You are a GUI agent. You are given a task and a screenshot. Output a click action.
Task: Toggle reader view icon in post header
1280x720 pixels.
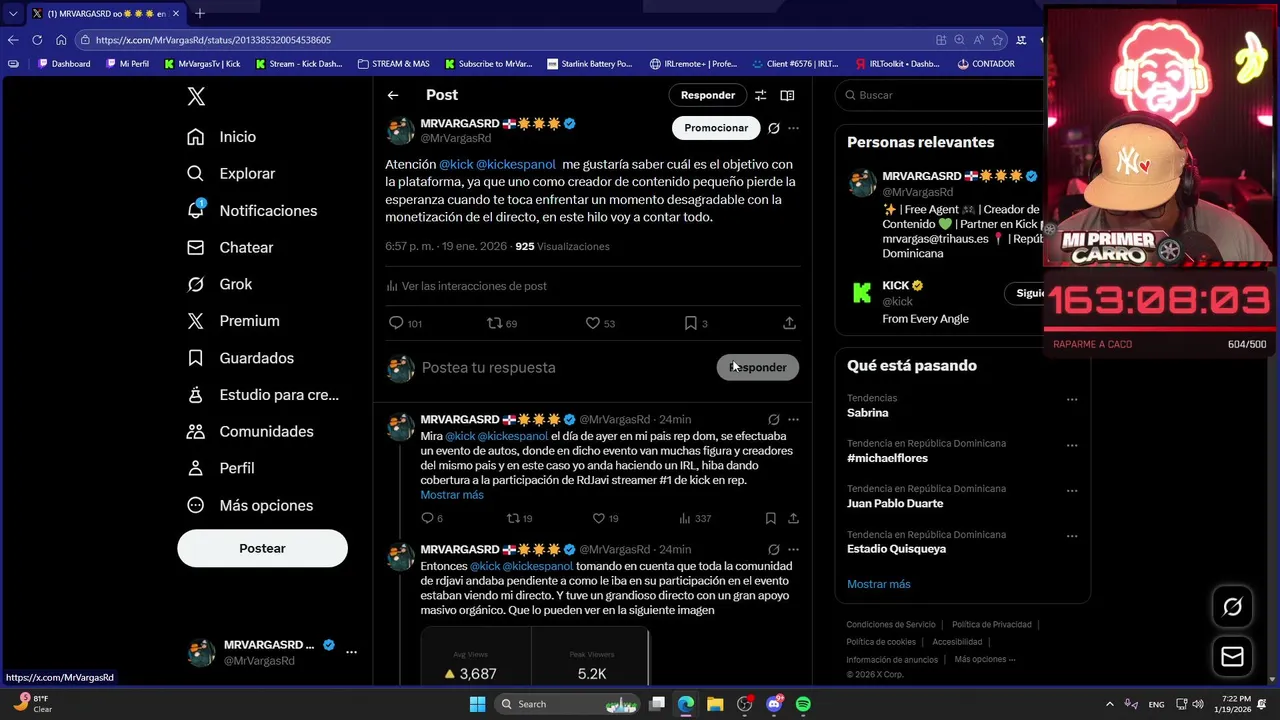tap(787, 95)
